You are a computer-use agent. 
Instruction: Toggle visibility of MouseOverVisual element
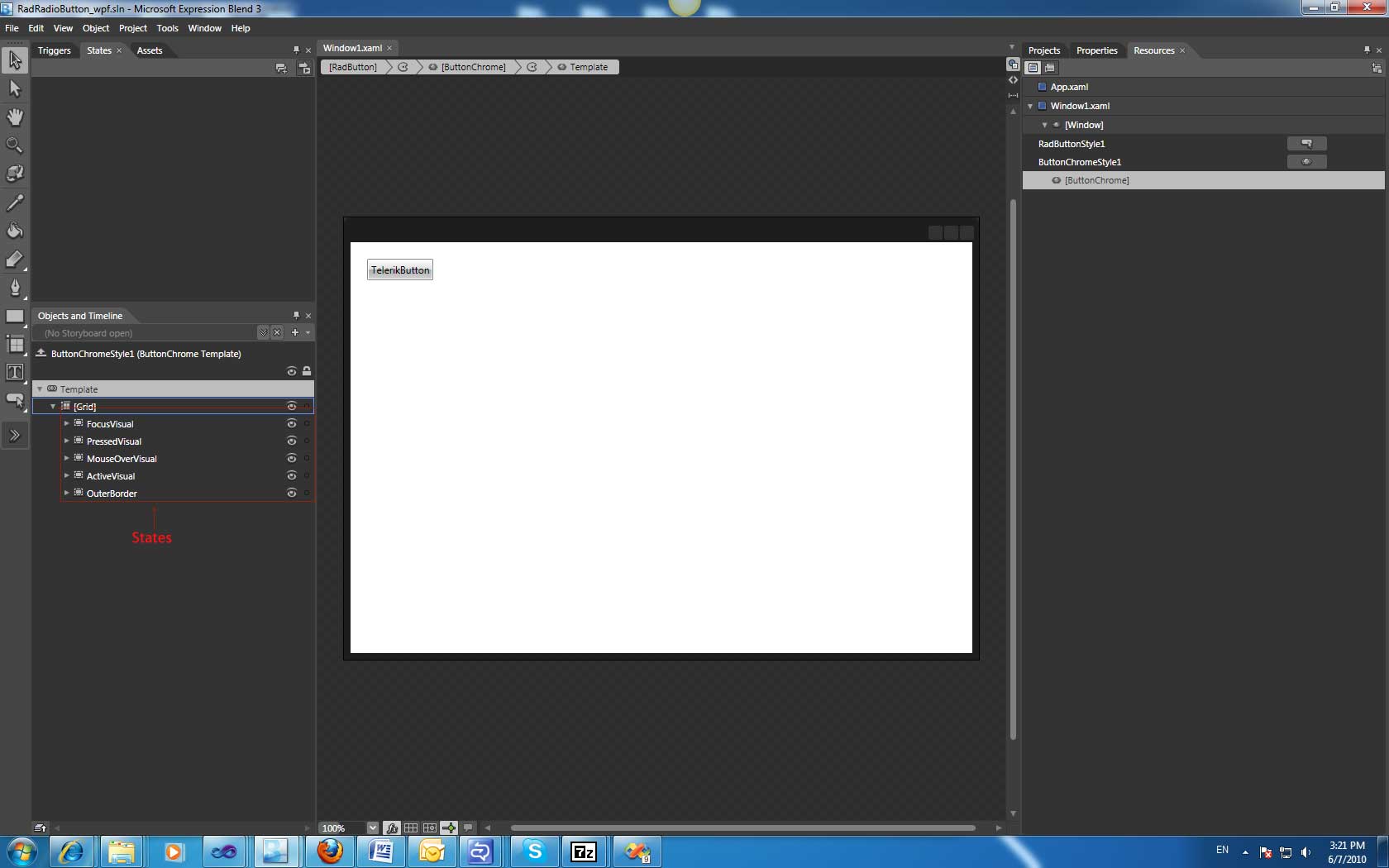click(291, 458)
